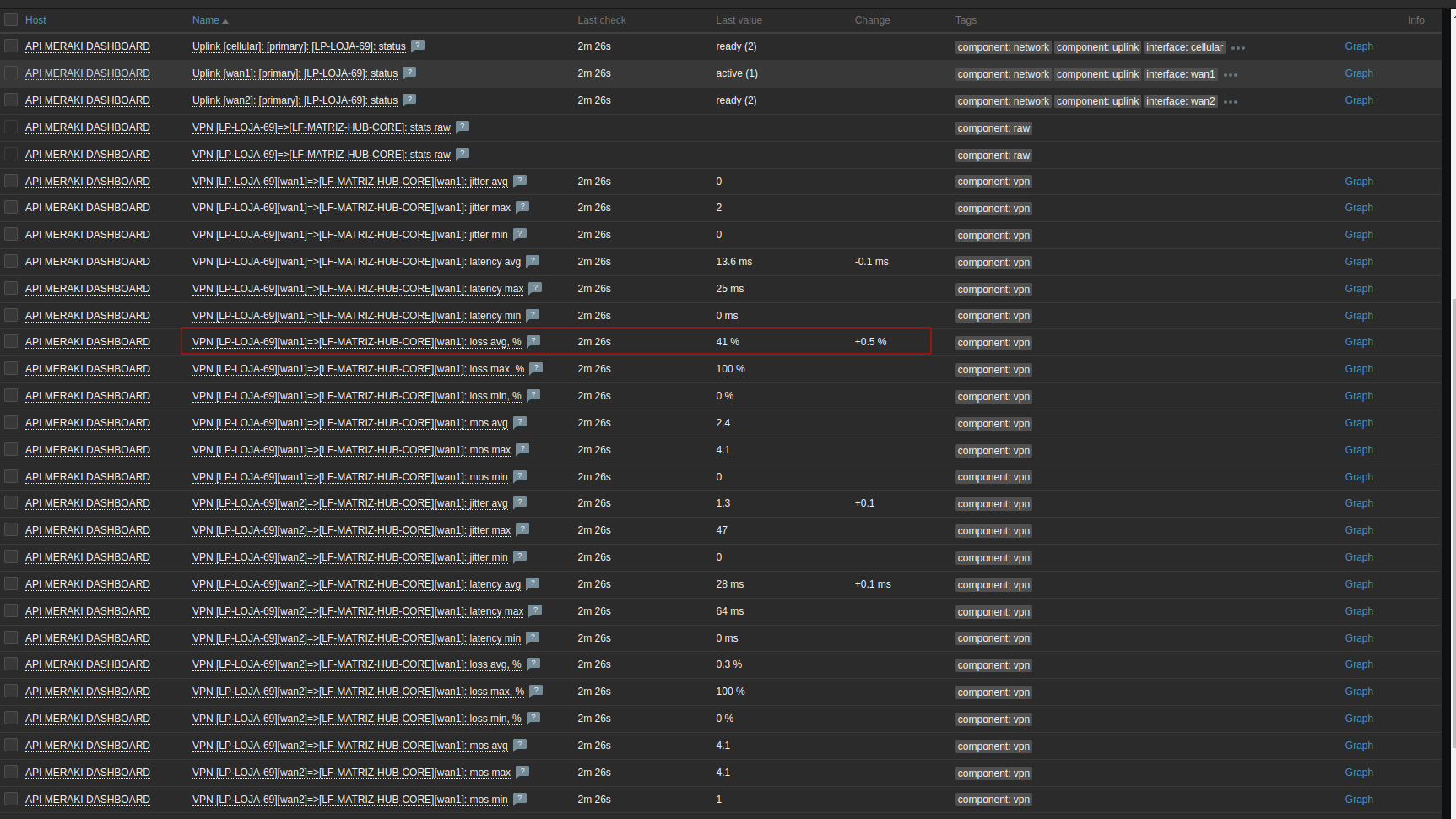Open help icon for wan2 mos max item

[x=522, y=772]
